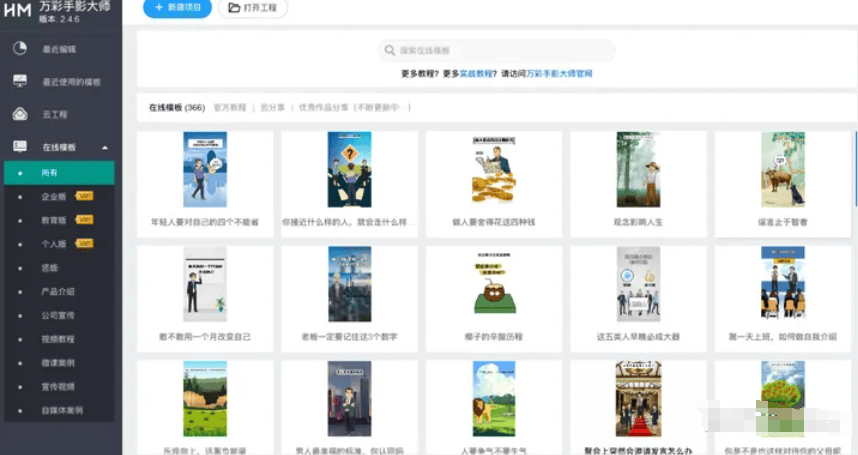Click the 在线模板 sidebar icon

(x=19, y=147)
